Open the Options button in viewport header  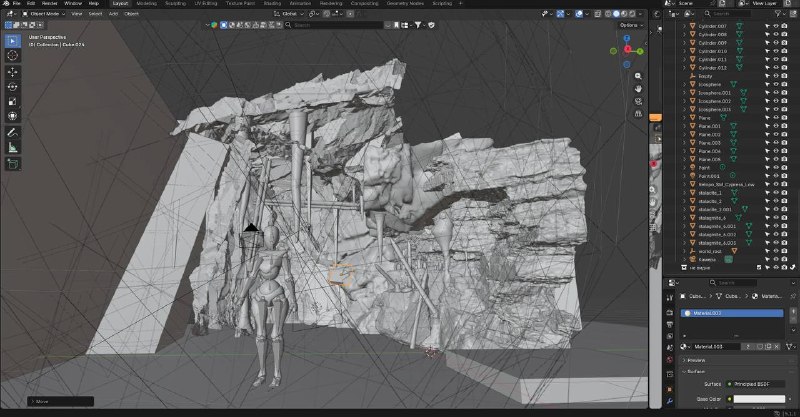(631, 25)
